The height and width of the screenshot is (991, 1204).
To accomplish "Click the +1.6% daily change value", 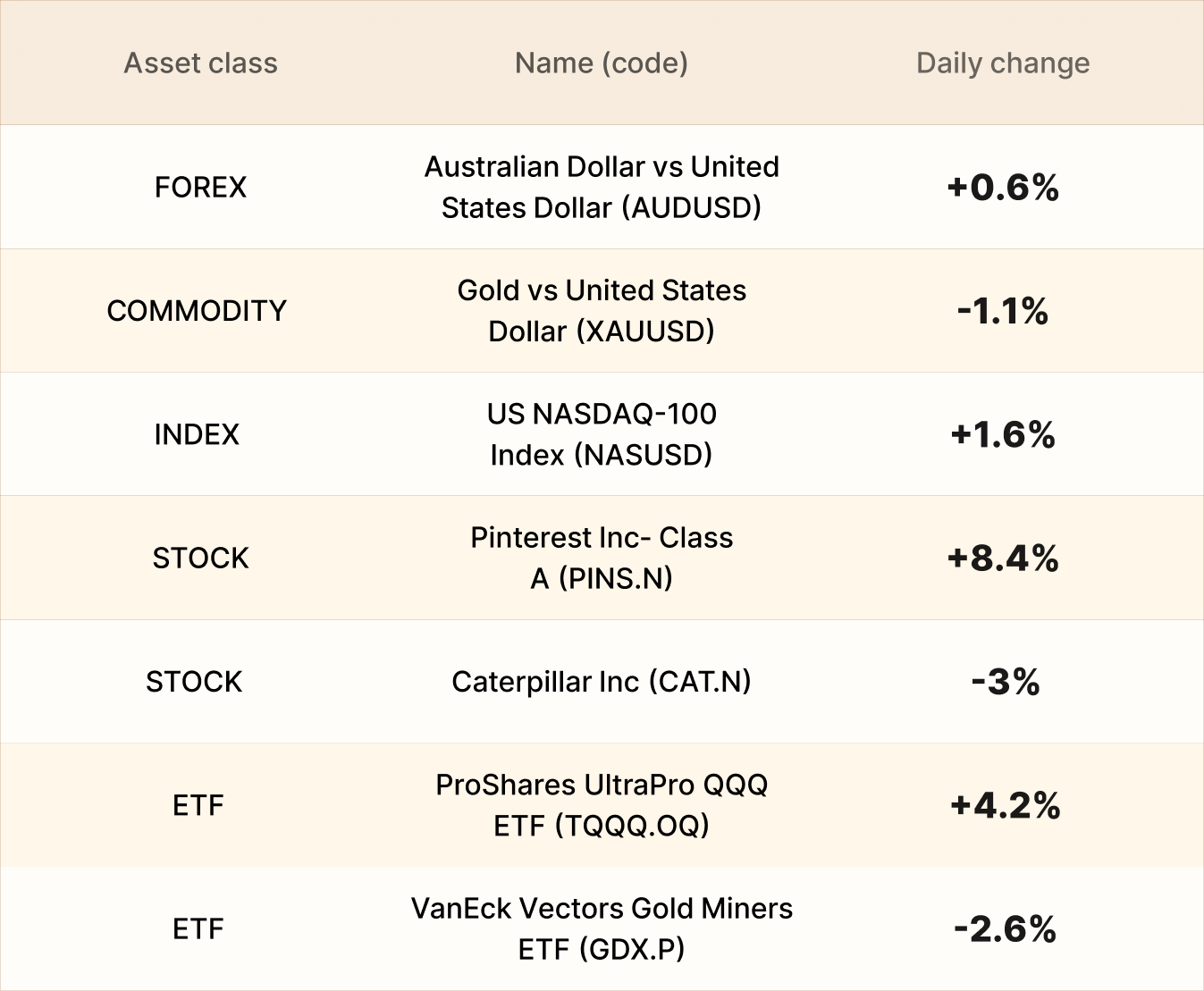I will (x=1003, y=434).
